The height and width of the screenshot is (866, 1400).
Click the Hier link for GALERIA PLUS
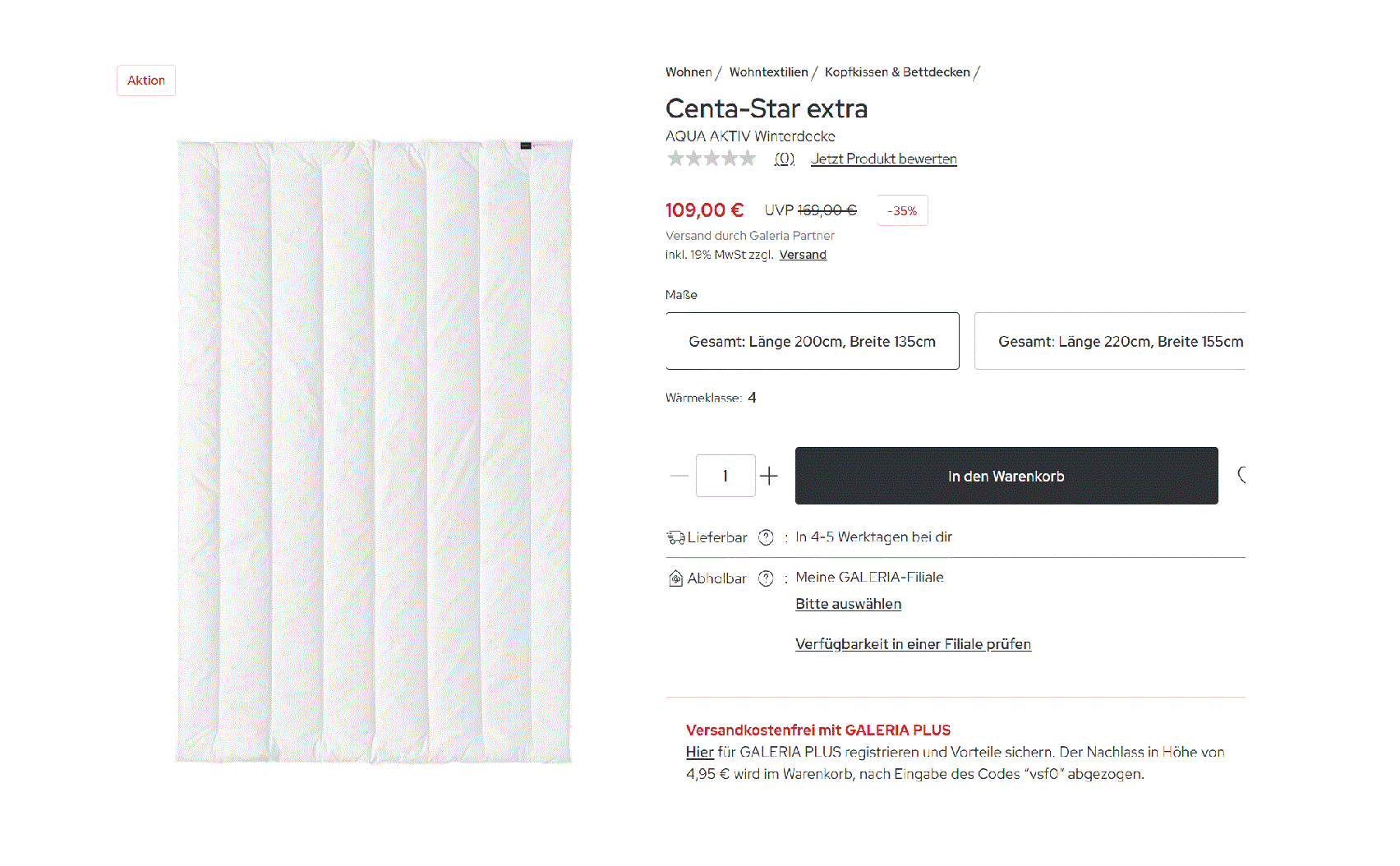point(699,752)
